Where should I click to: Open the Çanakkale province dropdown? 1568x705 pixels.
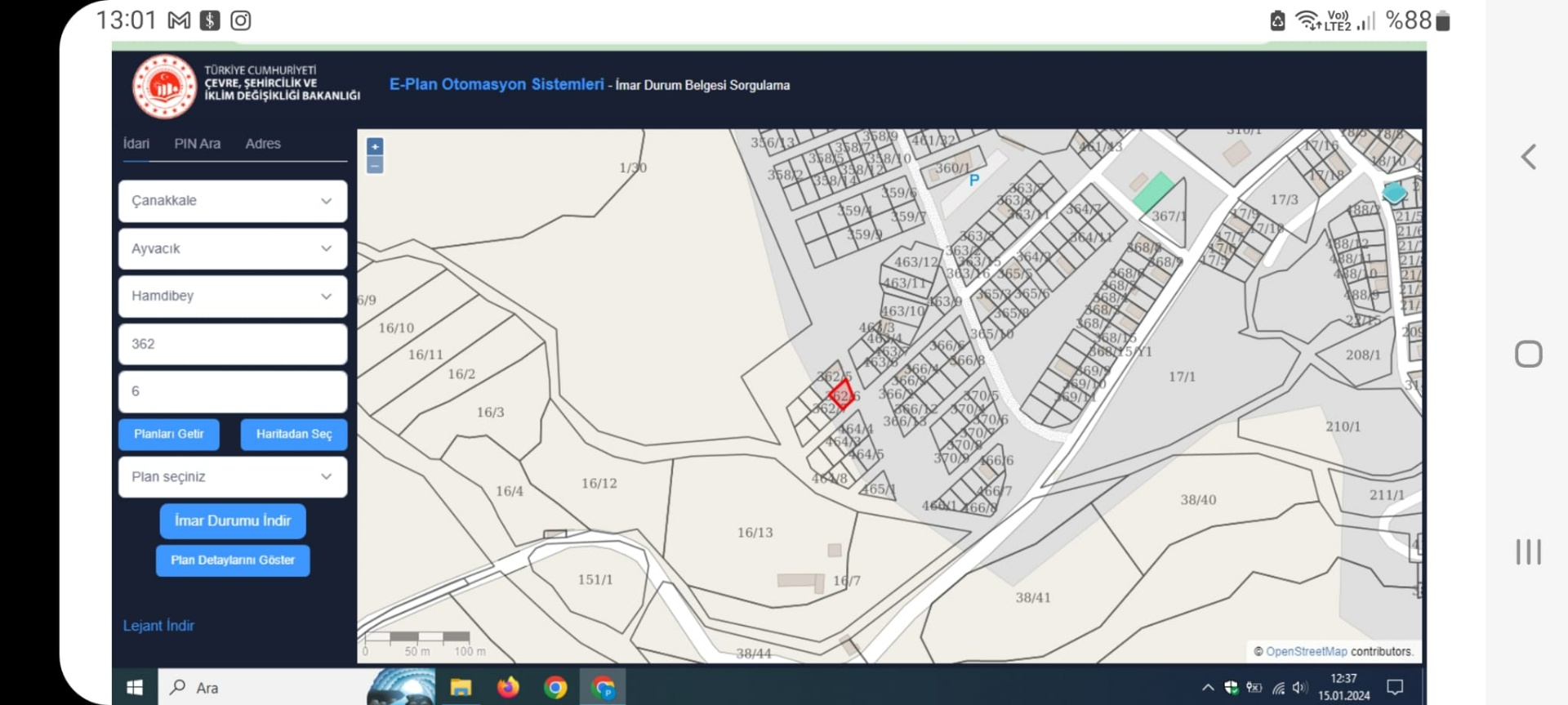233,201
